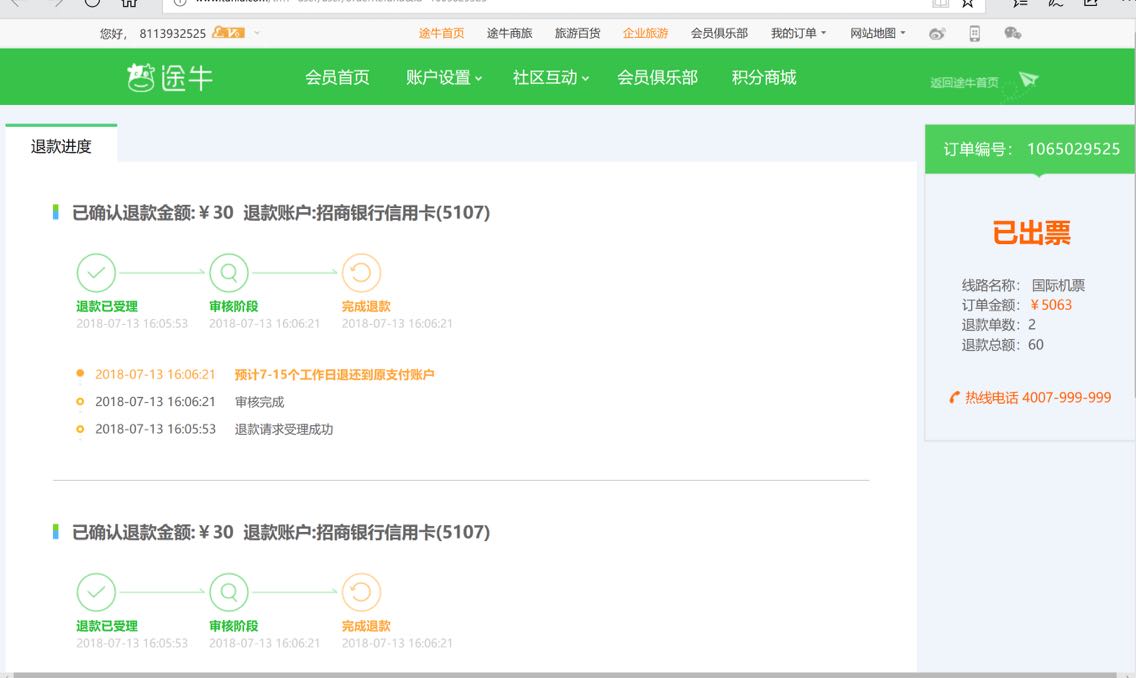Open the 我的订单 dropdown
This screenshot has height=678, width=1136.
(798, 33)
